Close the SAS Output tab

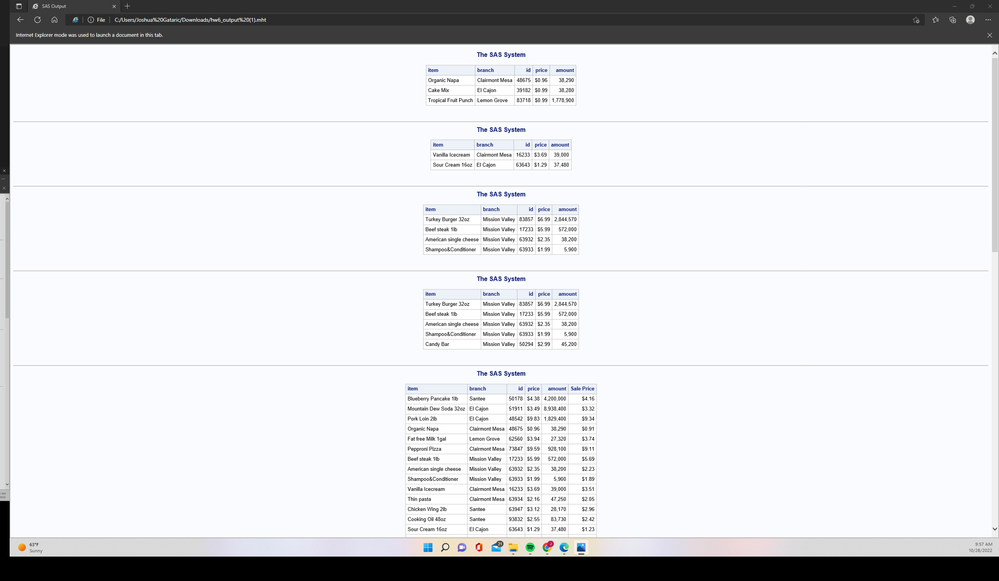coord(114,6)
